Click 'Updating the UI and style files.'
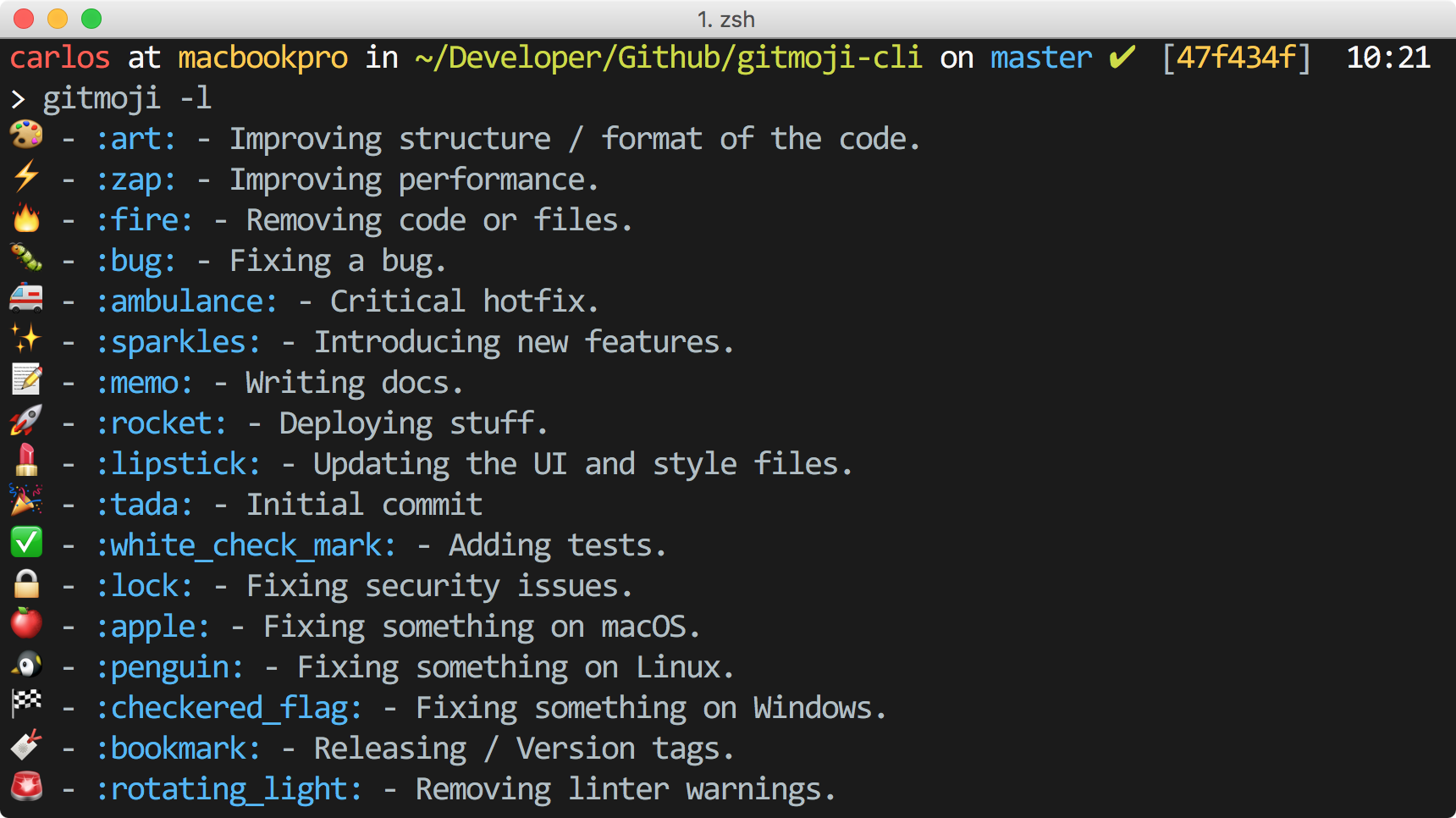This screenshot has width=1456, height=818. (583, 464)
